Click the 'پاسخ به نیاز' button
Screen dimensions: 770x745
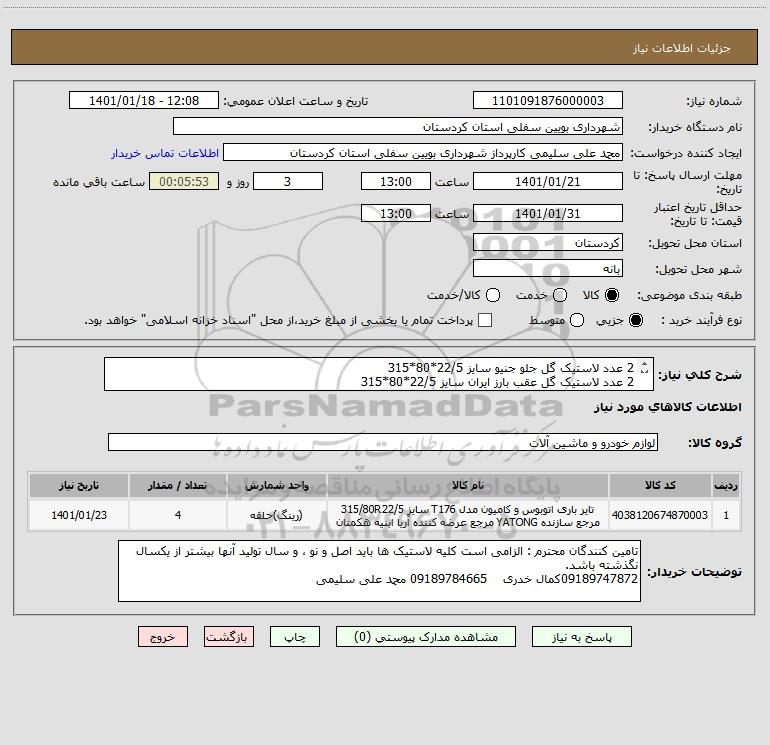pos(581,636)
